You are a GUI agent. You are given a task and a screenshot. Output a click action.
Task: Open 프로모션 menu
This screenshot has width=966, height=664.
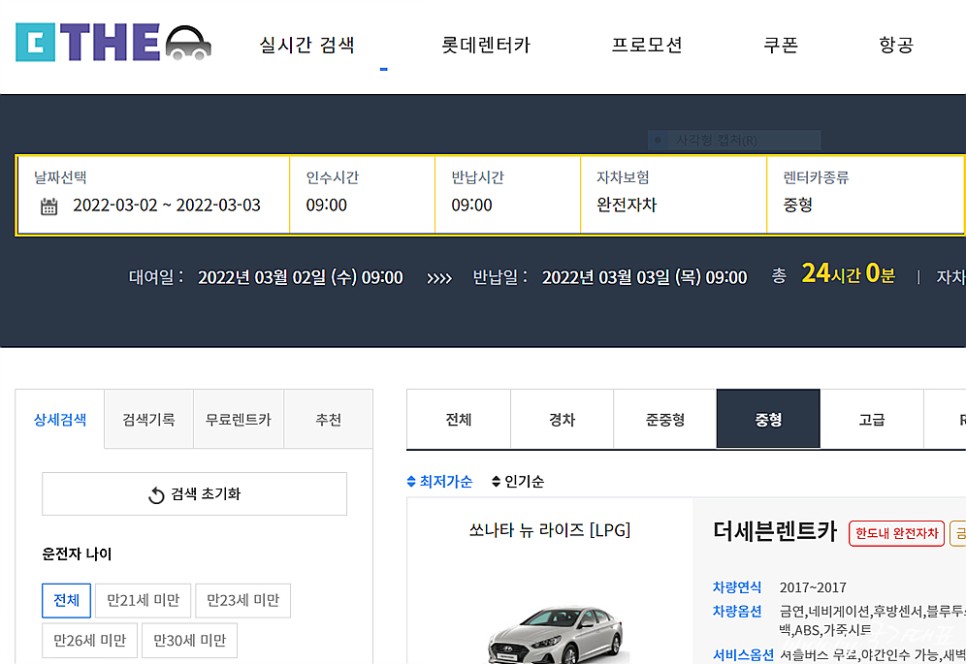pos(647,45)
